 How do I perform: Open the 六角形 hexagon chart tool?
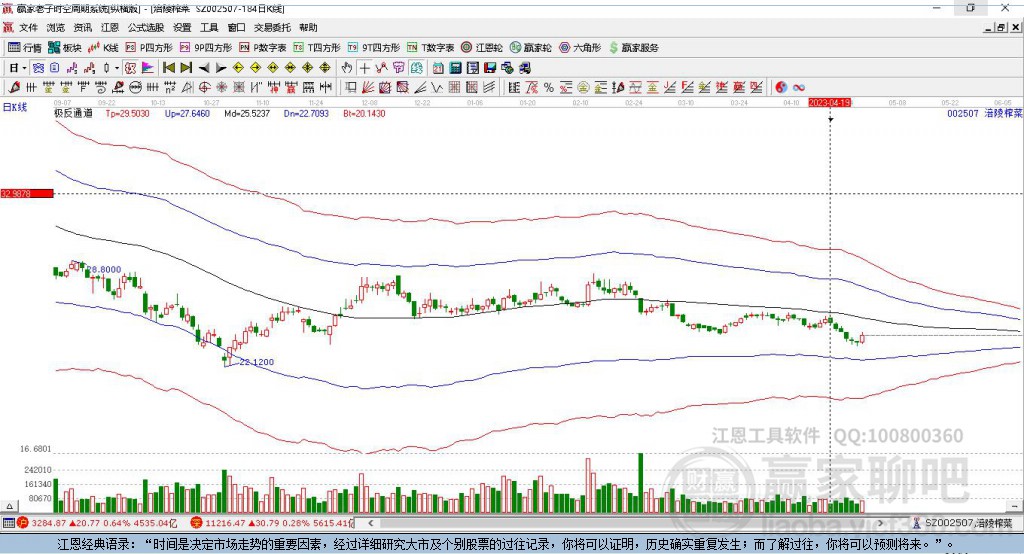tap(580, 48)
